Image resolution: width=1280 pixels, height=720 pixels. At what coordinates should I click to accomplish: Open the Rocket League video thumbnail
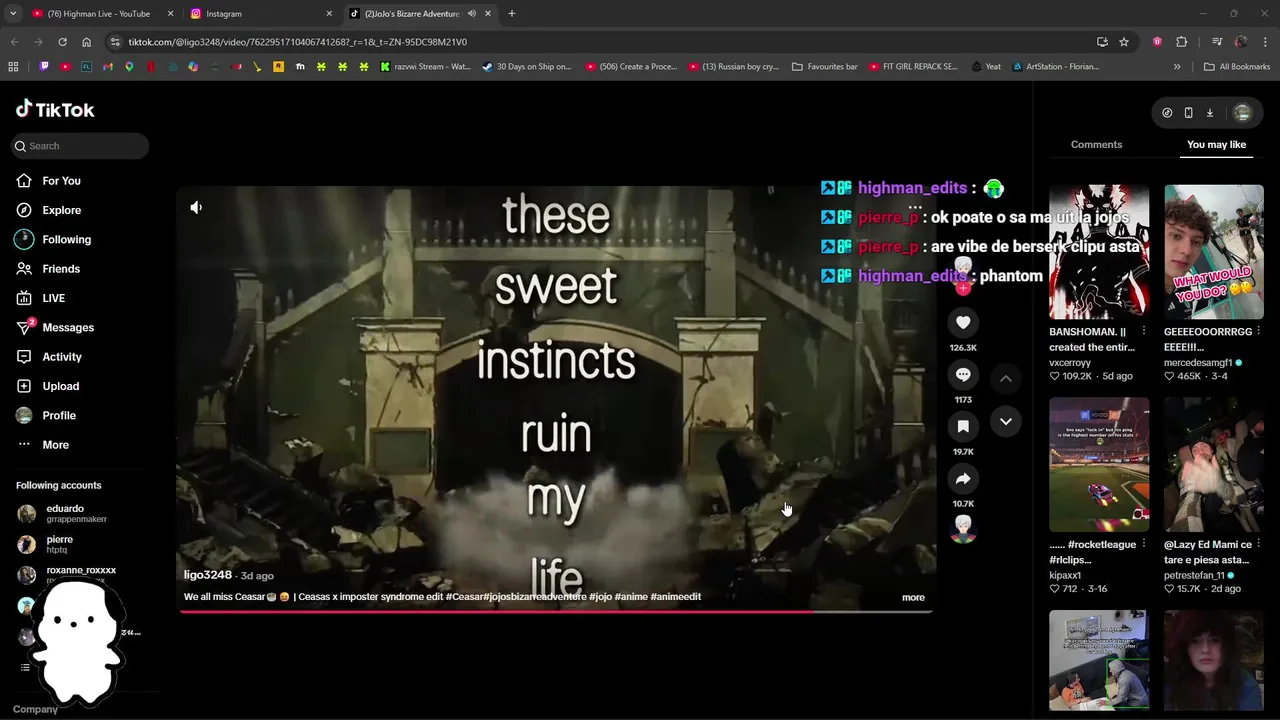(1099, 464)
